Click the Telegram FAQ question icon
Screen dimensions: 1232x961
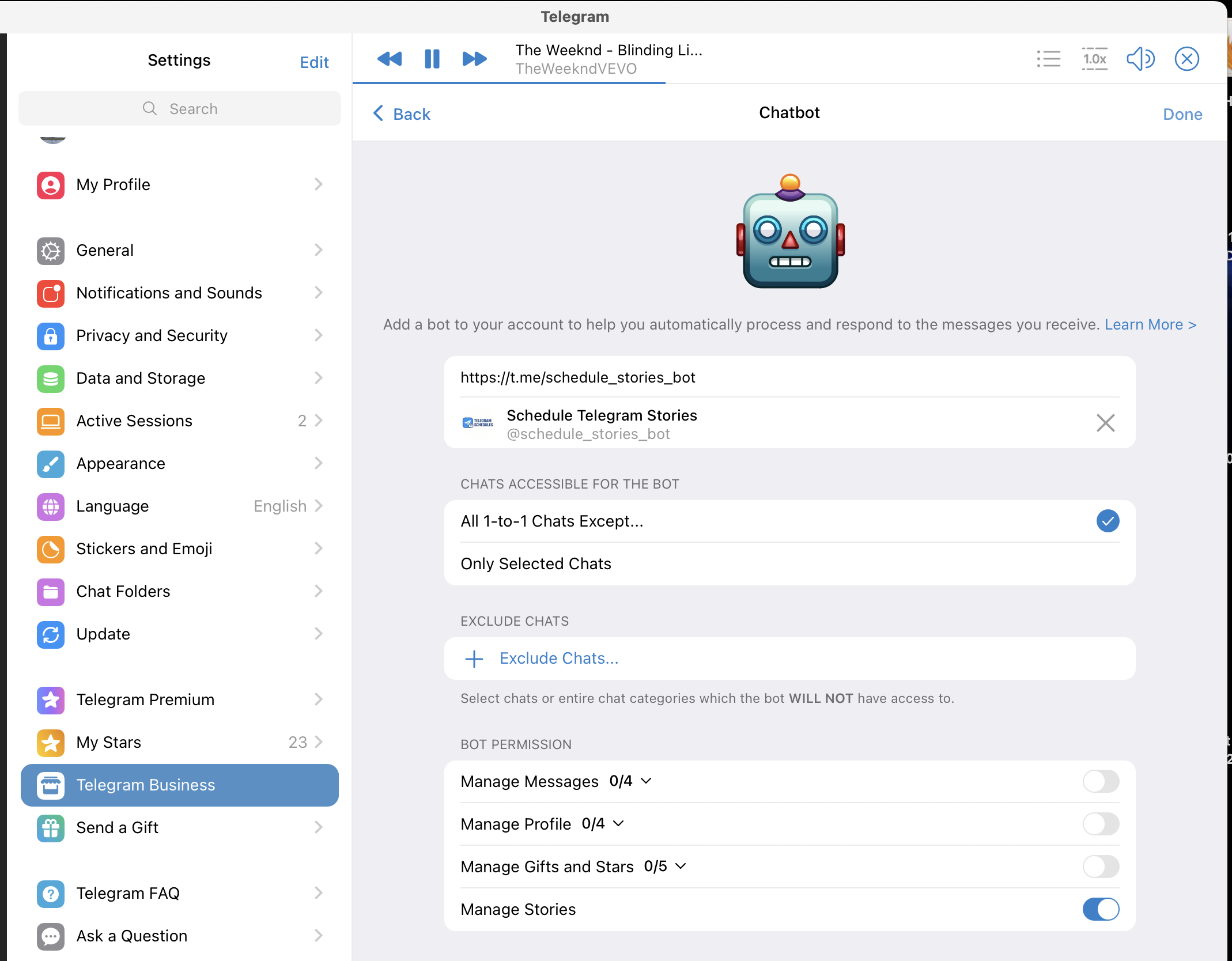click(51, 894)
